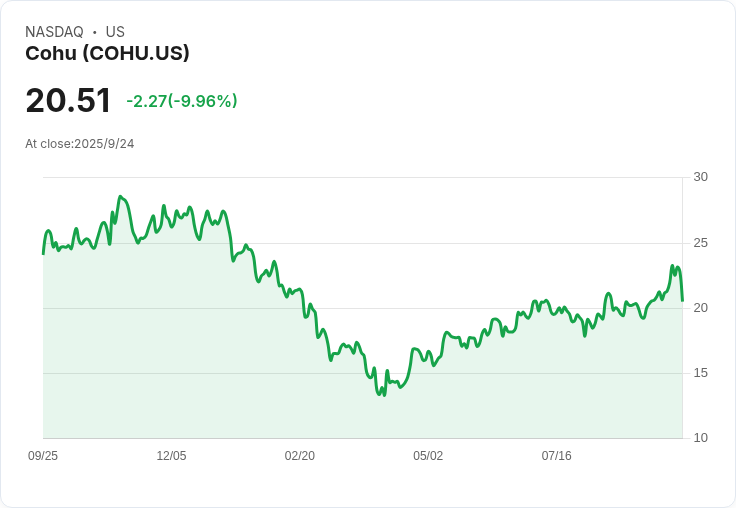Viewport: 736px width, 508px height.
Task: Click the 09/25 date on the x-axis
Action: [43, 456]
